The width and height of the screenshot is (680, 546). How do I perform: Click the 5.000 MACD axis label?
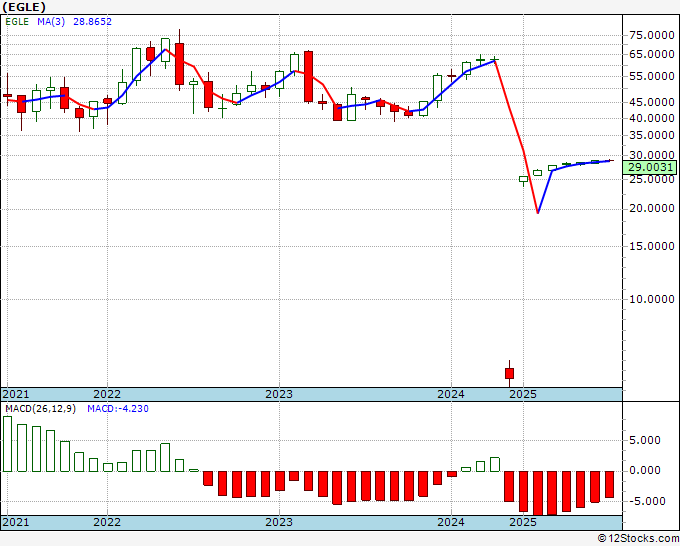coord(644,440)
